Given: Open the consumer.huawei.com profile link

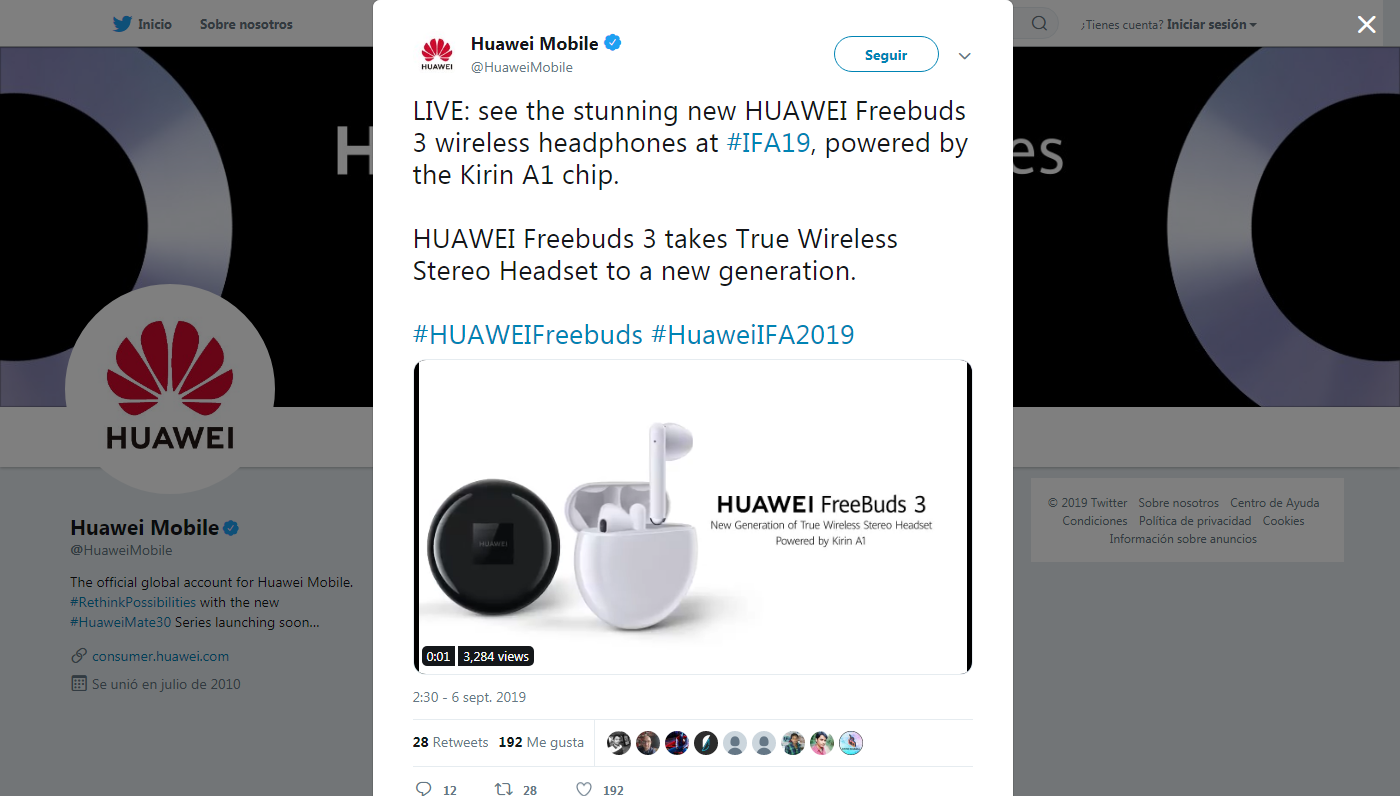Looking at the screenshot, I should (x=160, y=656).
